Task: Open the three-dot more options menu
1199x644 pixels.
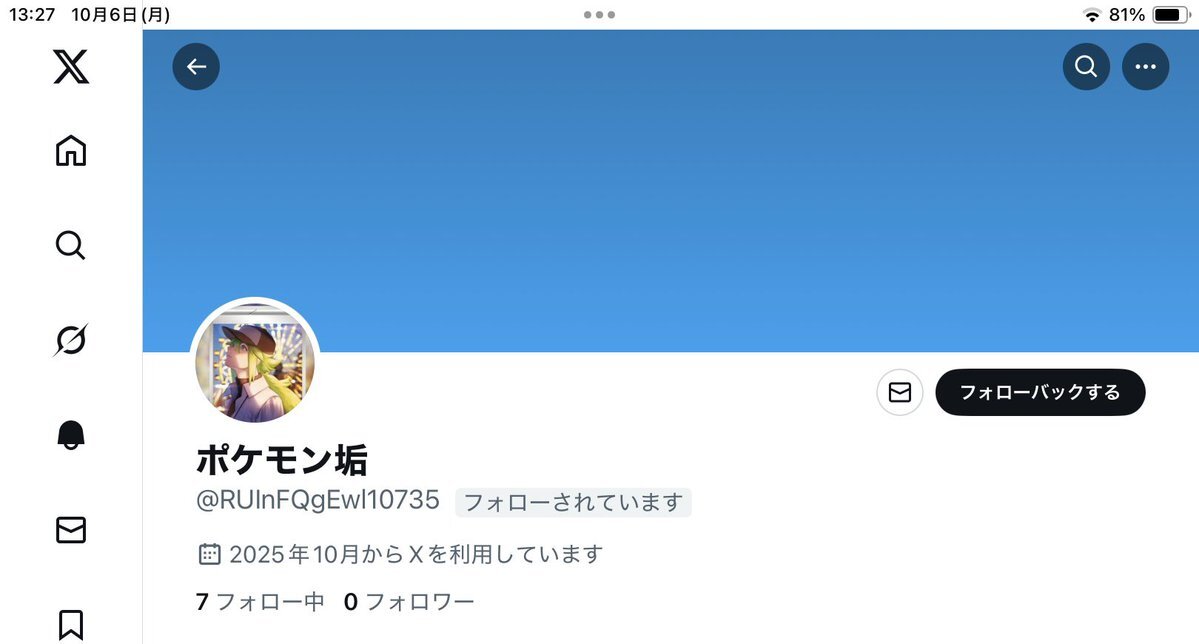Action: 1145,67
